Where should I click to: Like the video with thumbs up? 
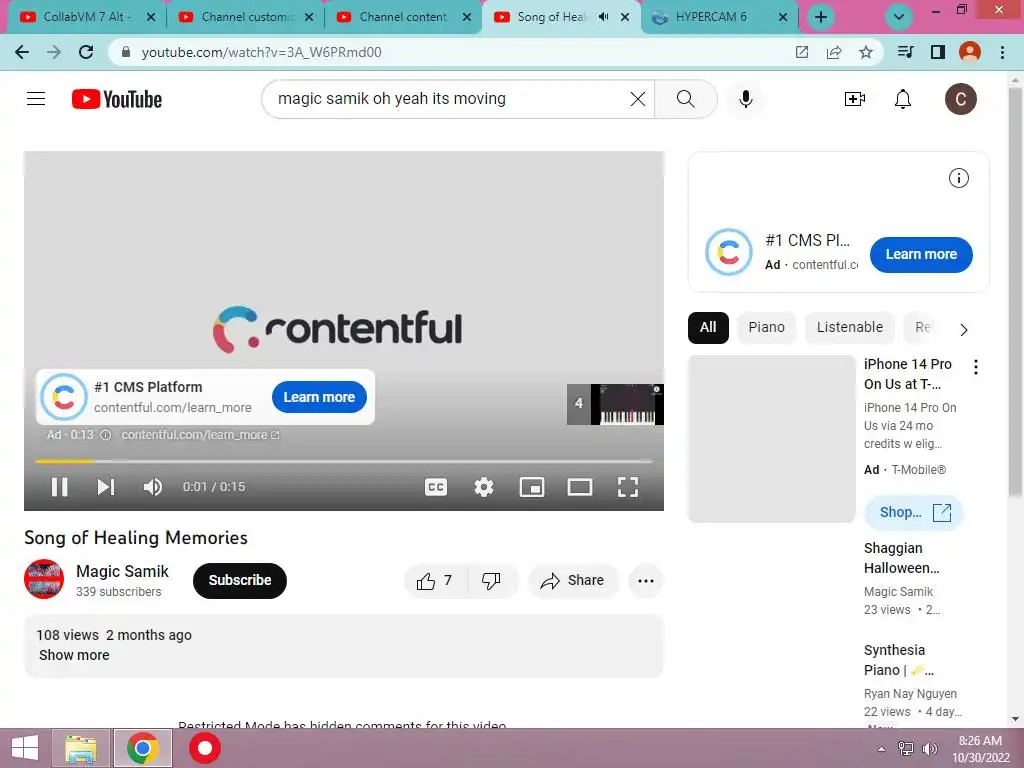(x=435, y=581)
